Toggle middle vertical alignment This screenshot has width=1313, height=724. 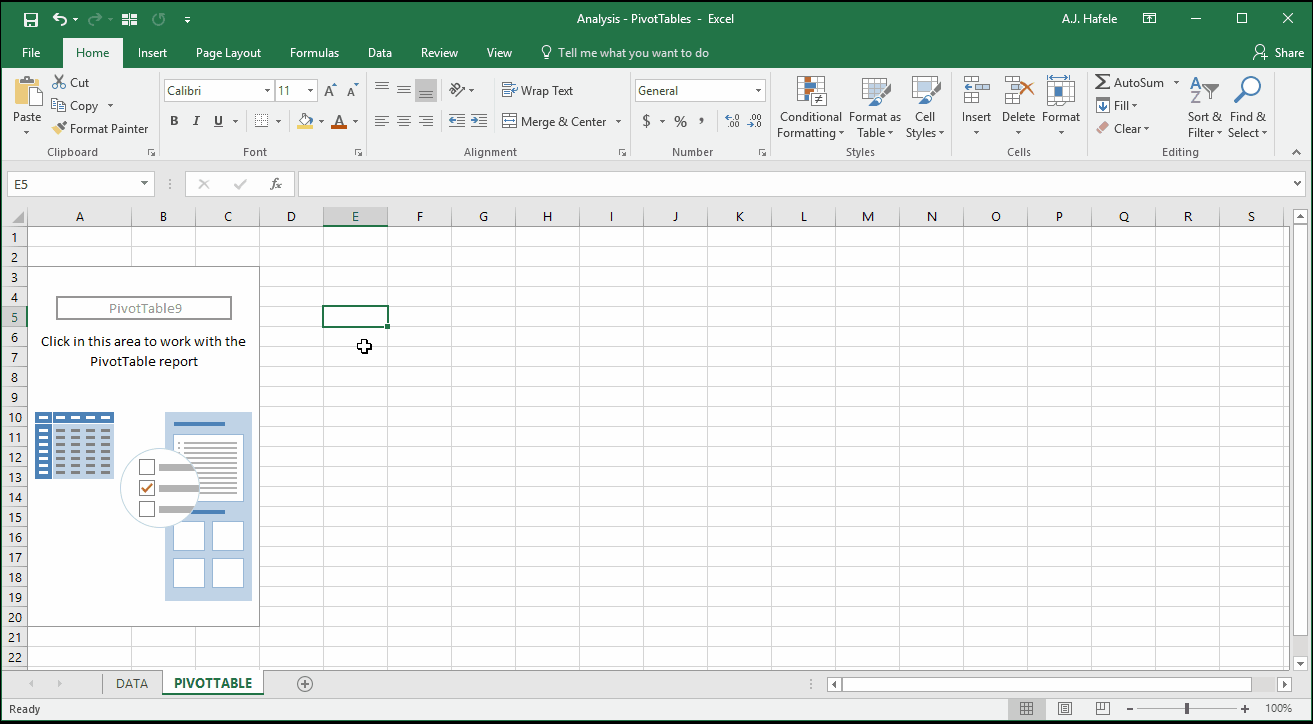tap(404, 90)
